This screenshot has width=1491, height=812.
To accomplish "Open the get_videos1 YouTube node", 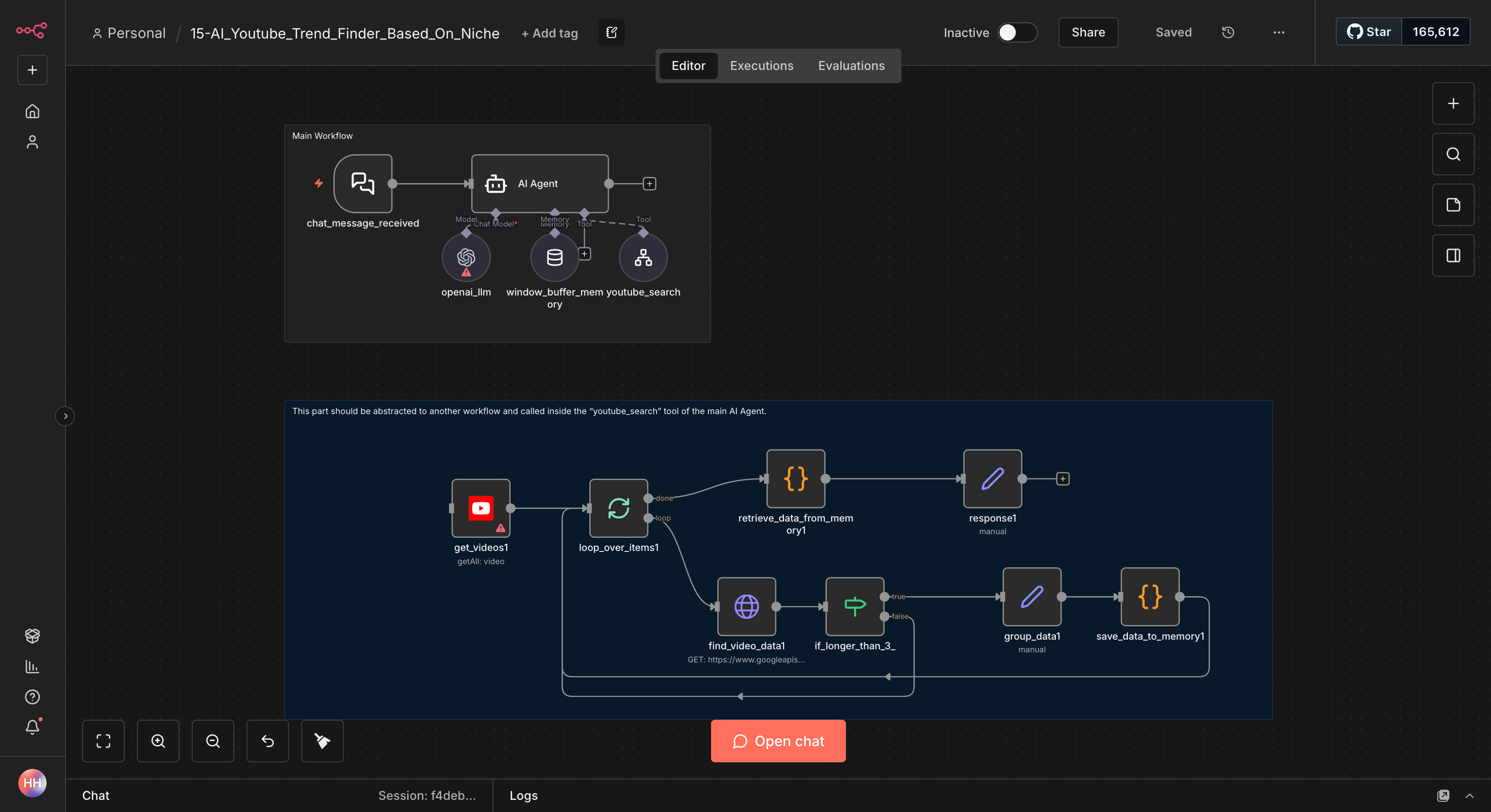I will [480, 508].
